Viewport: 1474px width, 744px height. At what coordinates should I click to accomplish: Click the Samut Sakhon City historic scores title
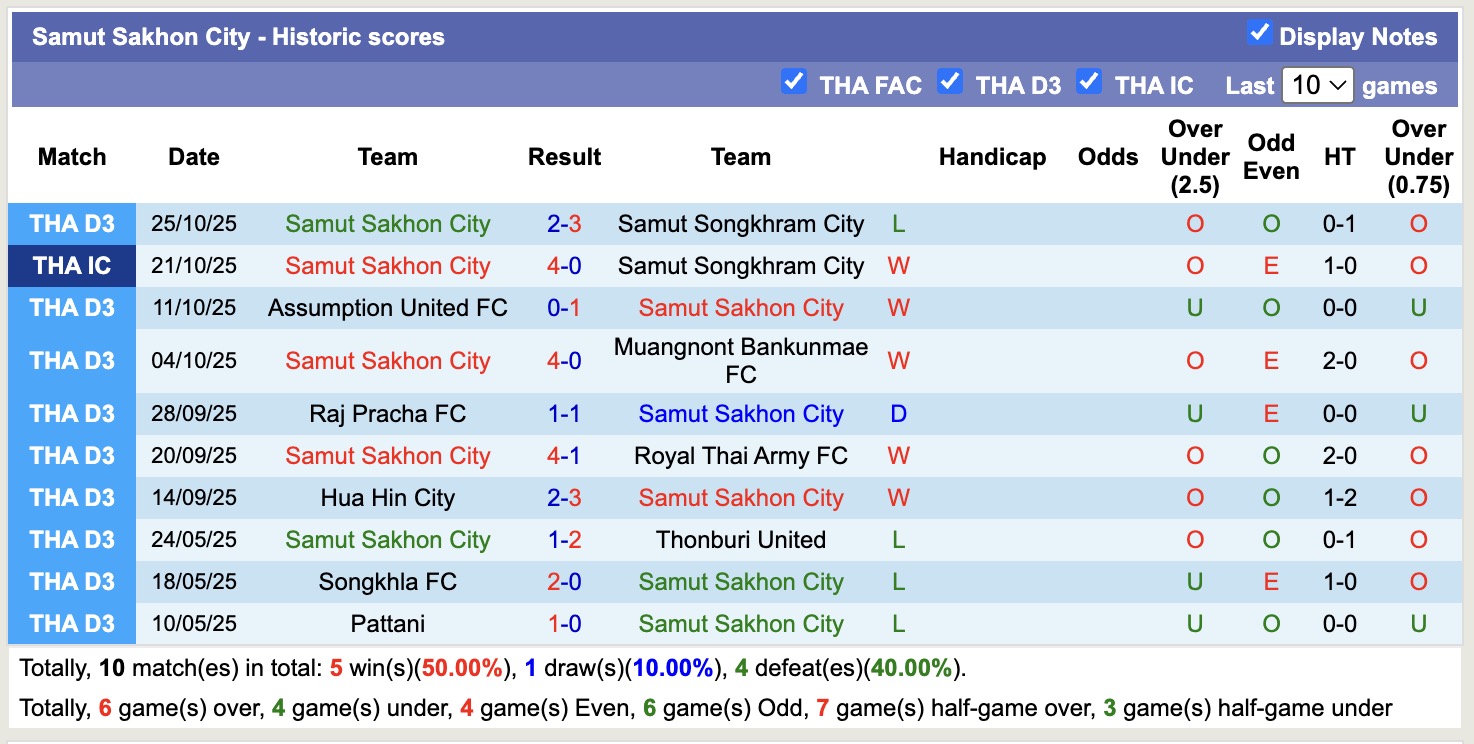pyautogui.click(x=237, y=37)
